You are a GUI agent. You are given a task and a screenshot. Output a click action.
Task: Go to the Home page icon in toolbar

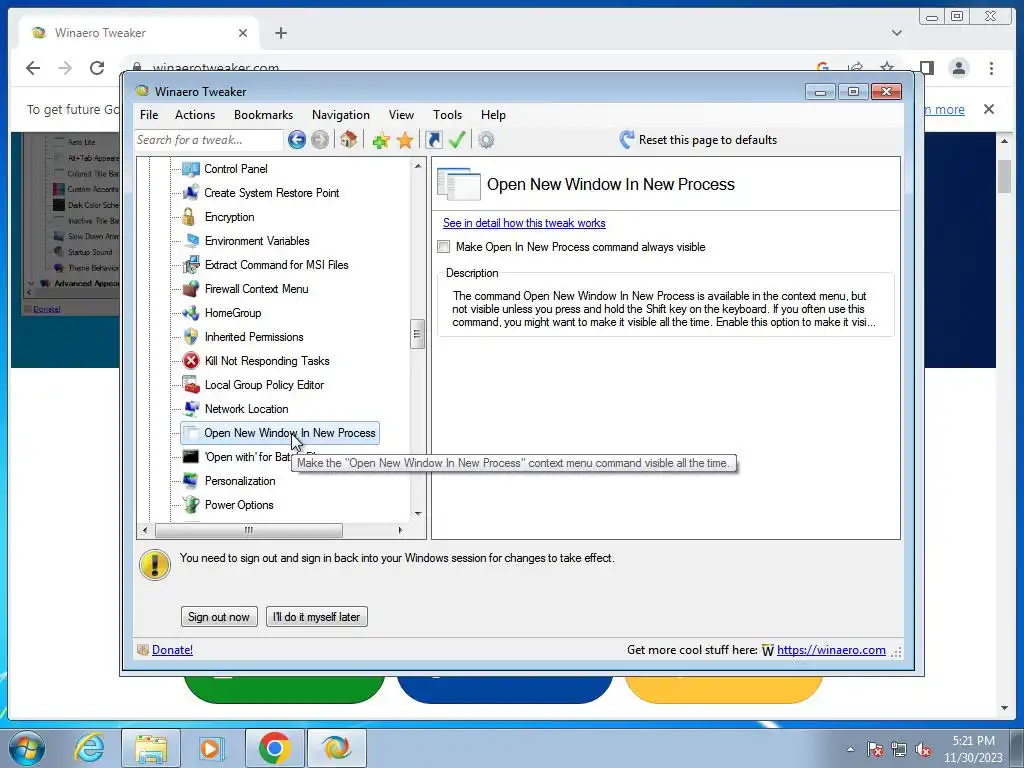pyautogui.click(x=349, y=139)
